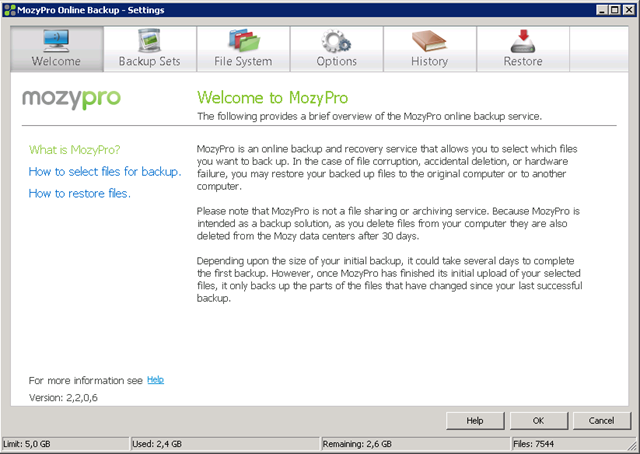640x454 pixels.
Task: Click the 'Welcome to MozyPro' heading
Action: (273, 98)
